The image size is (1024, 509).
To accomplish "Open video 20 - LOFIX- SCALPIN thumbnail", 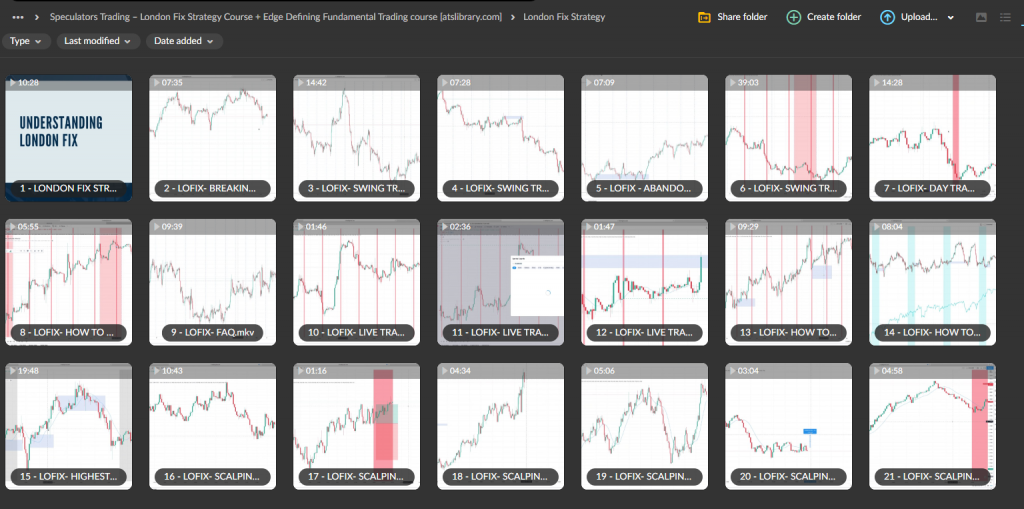I will click(x=788, y=426).
